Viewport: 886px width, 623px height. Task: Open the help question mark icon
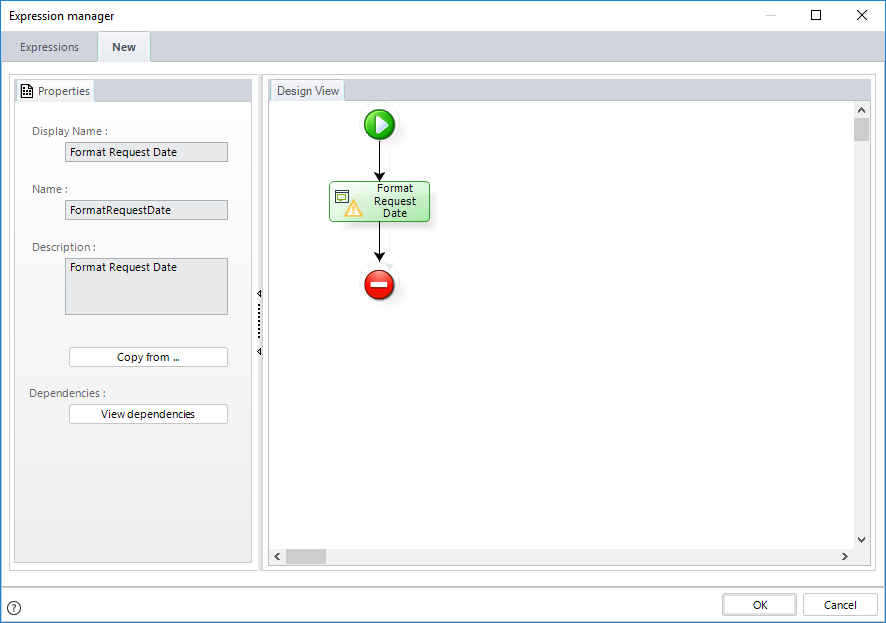pos(14,608)
